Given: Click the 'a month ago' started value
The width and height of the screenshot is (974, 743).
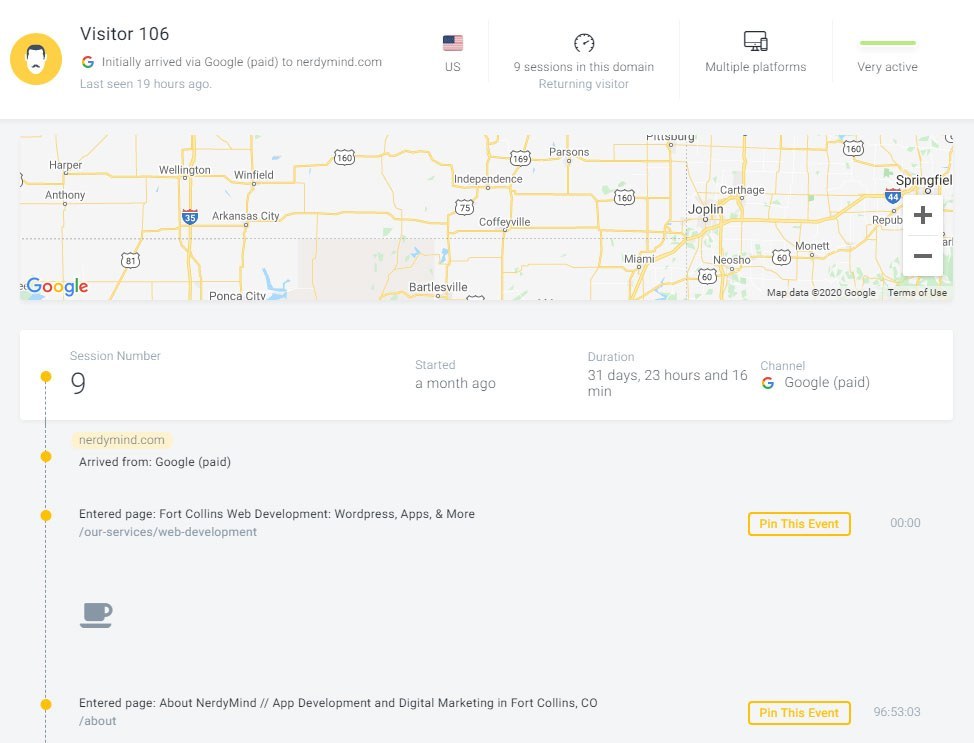Looking at the screenshot, I should click(x=455, y=383).
